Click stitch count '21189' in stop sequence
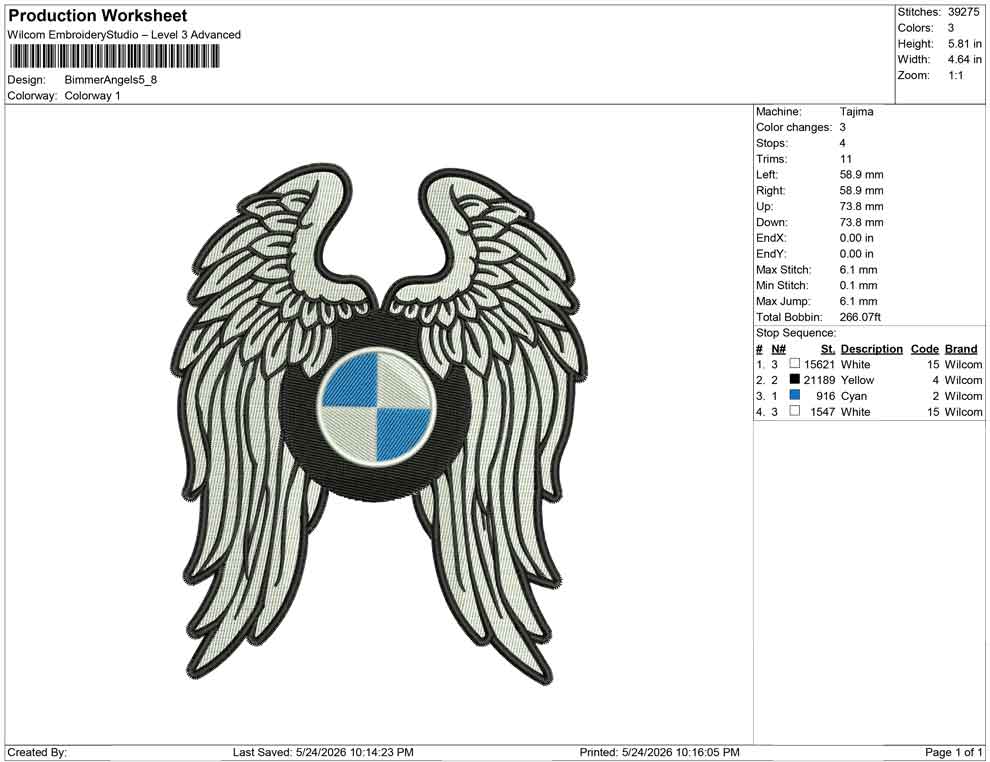This screenshot has width=990, height=762. coord(819,380)
